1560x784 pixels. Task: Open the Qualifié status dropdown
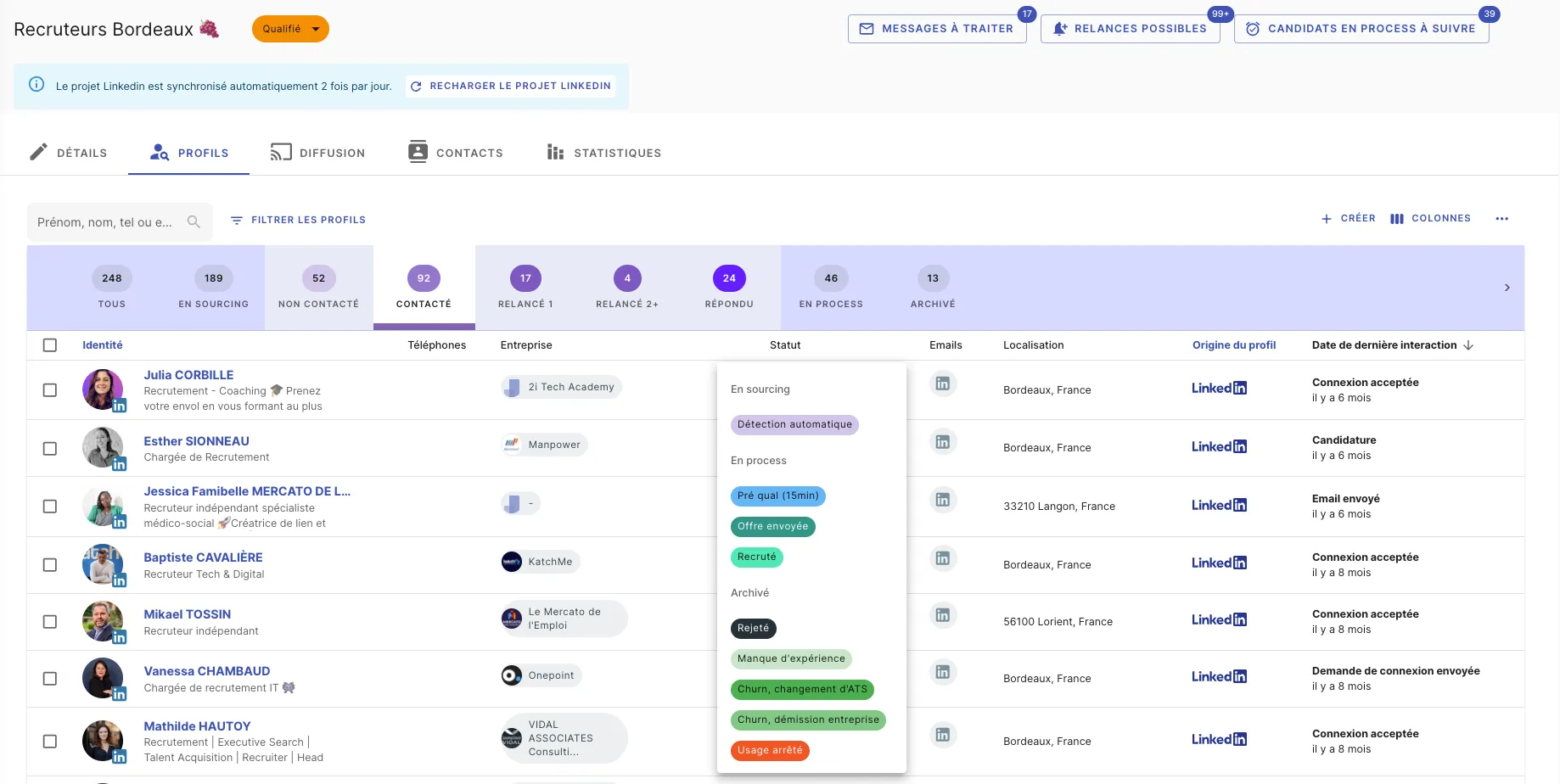point(290,28)
